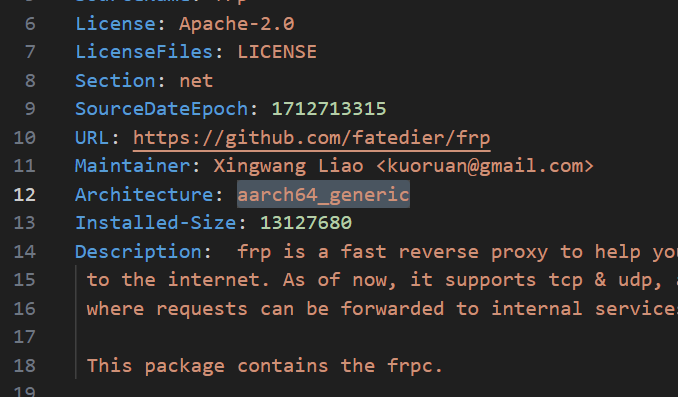Click the Description key on line 14
This screenshot has height=397, width=678.
point(138,252)
